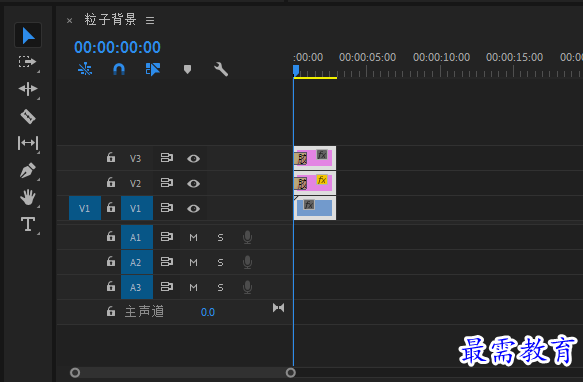
Task: Click the playhead marker on ruler
Action: [x=296, y=70]
